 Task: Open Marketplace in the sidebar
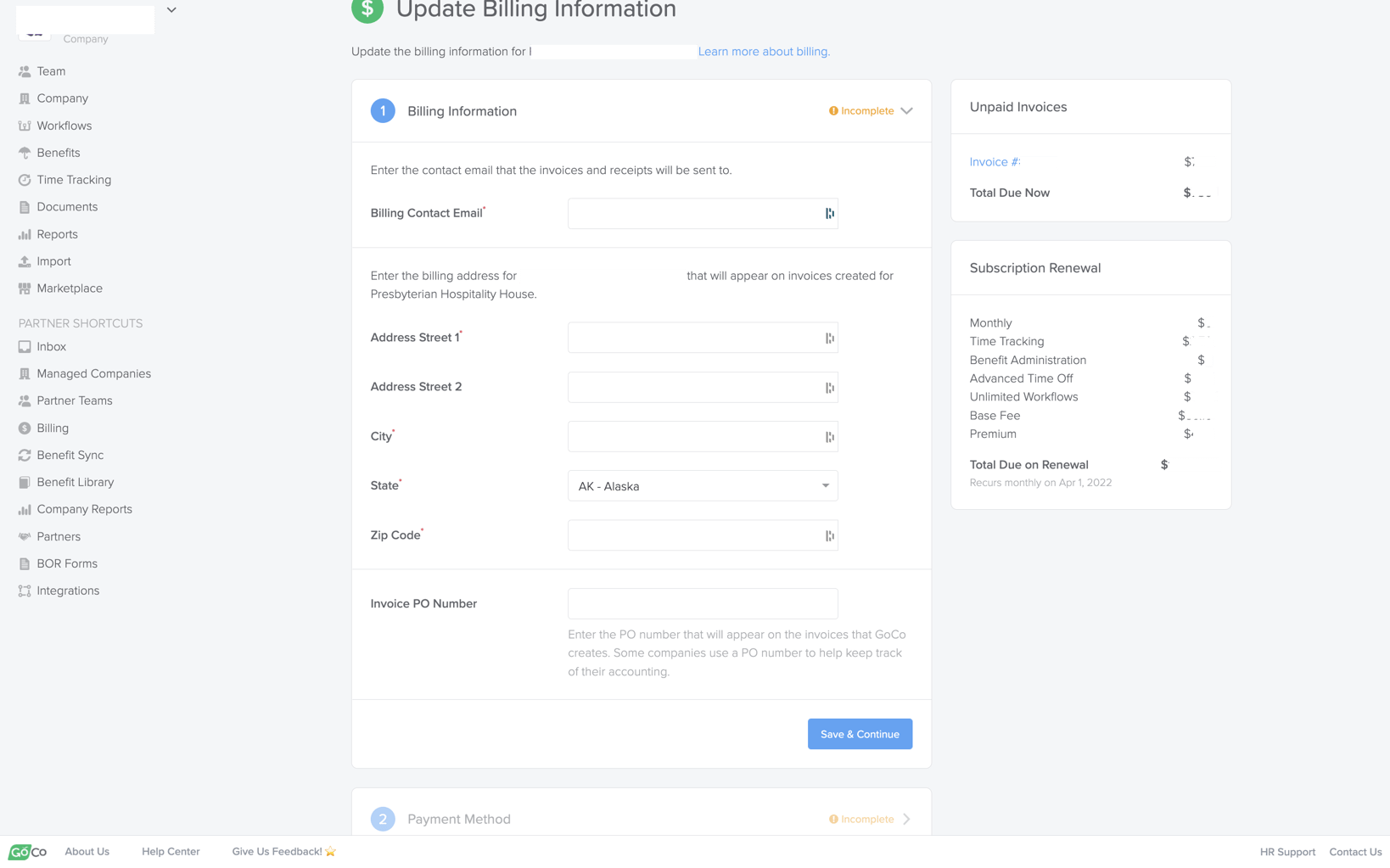click(x=70, y=288)
